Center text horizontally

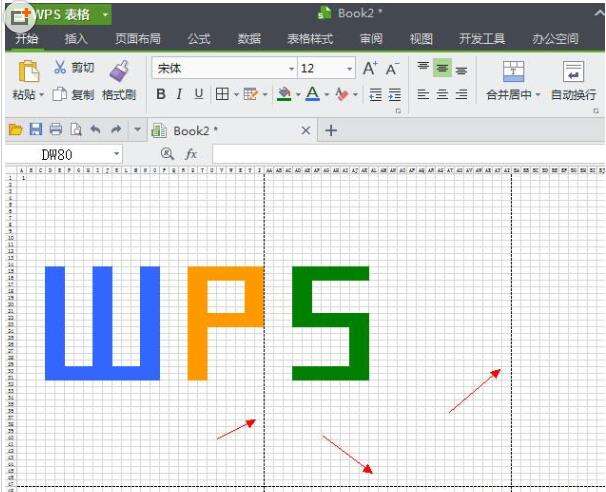tap(442, 94)
